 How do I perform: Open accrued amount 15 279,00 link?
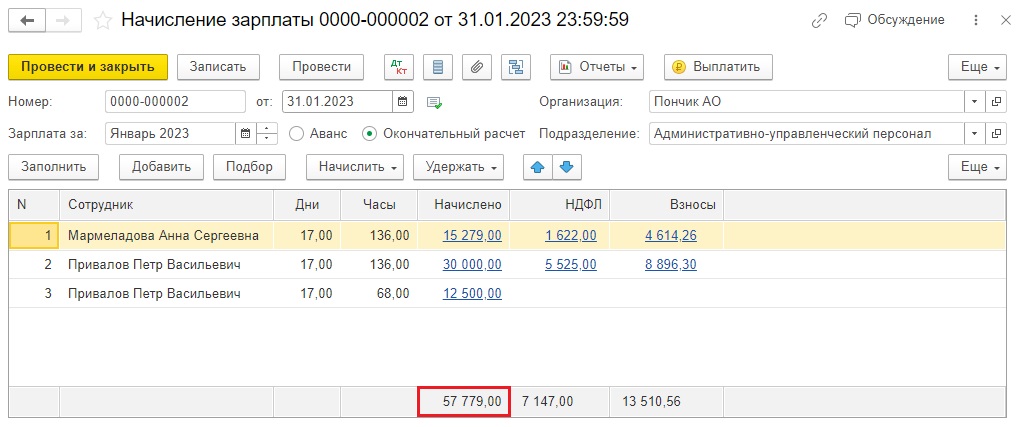pos(472,236)
